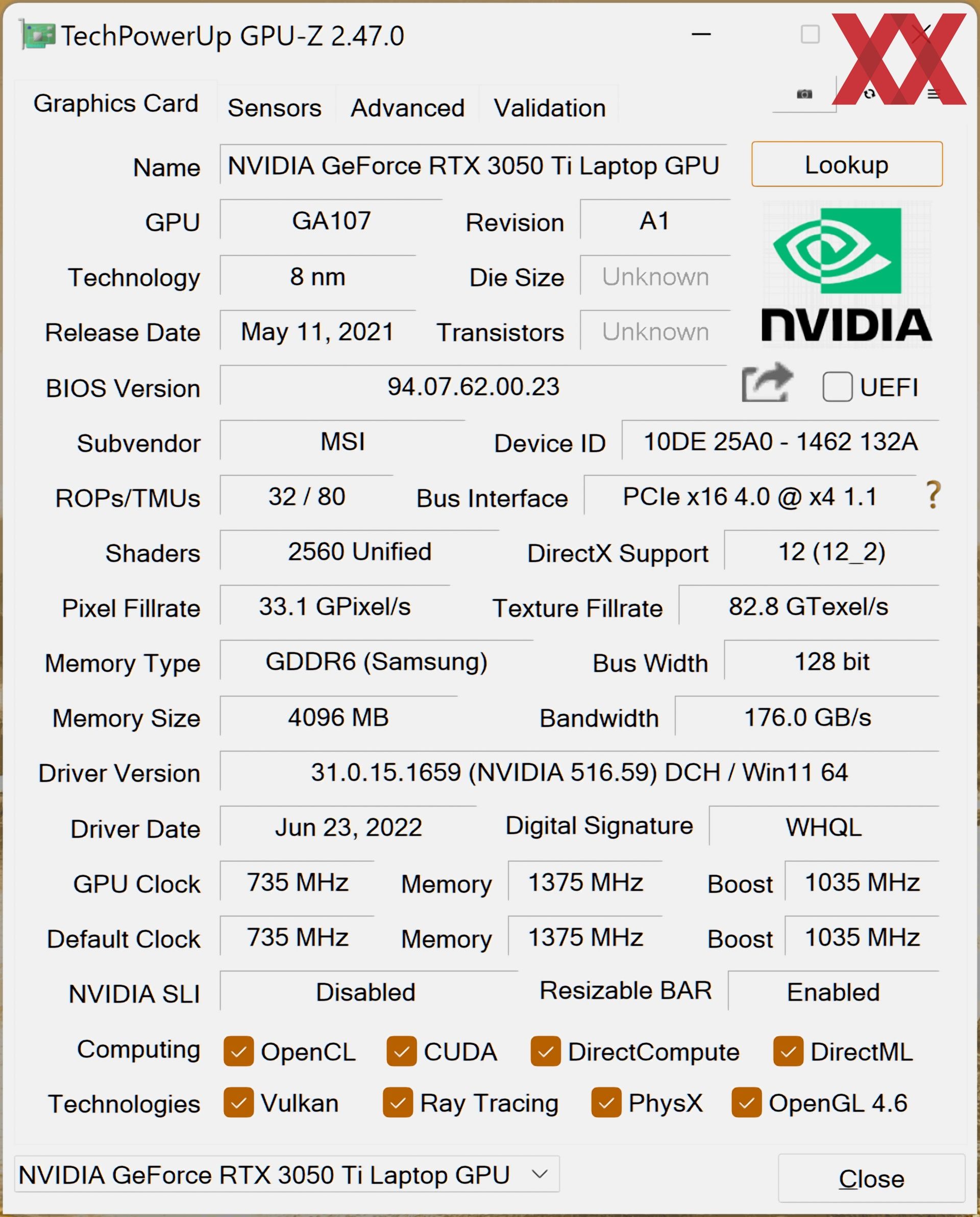Click the Lookup button
The image size is (980, 1217).
(847, 164)
